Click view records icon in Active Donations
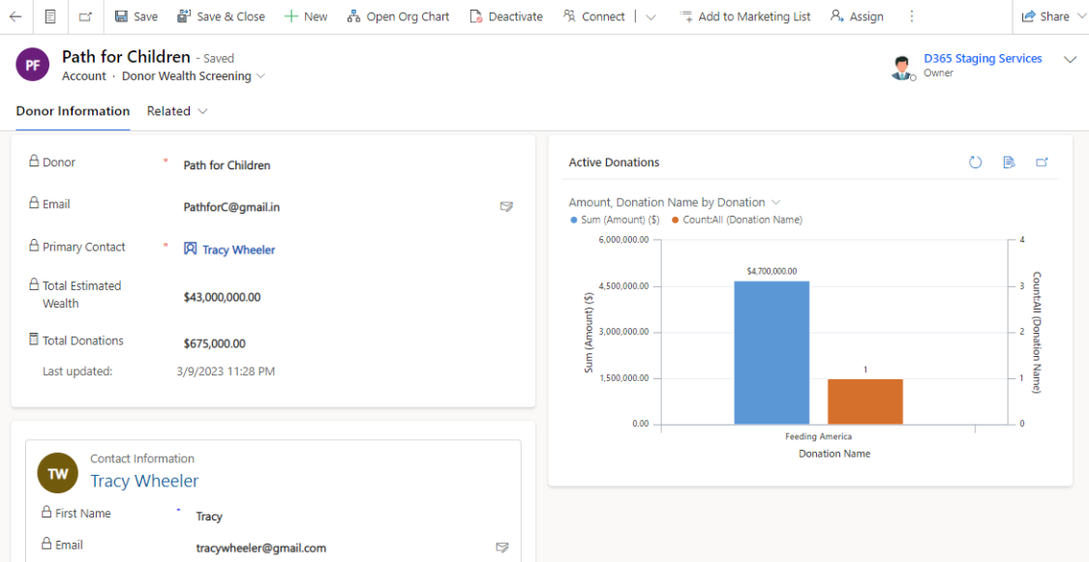 point(1009,162)
